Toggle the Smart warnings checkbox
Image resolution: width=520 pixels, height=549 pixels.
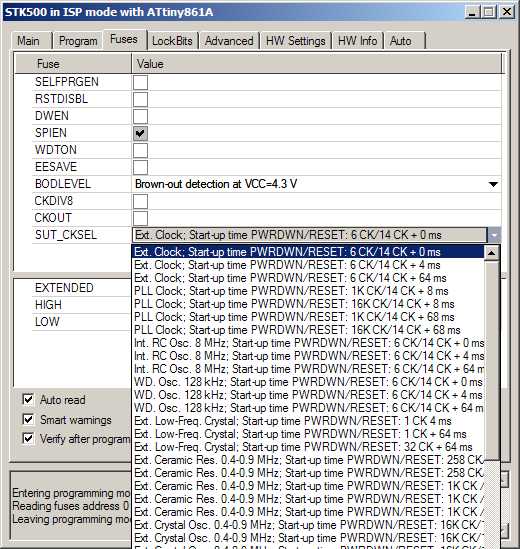pyautogui.click(x=28, y=419)
